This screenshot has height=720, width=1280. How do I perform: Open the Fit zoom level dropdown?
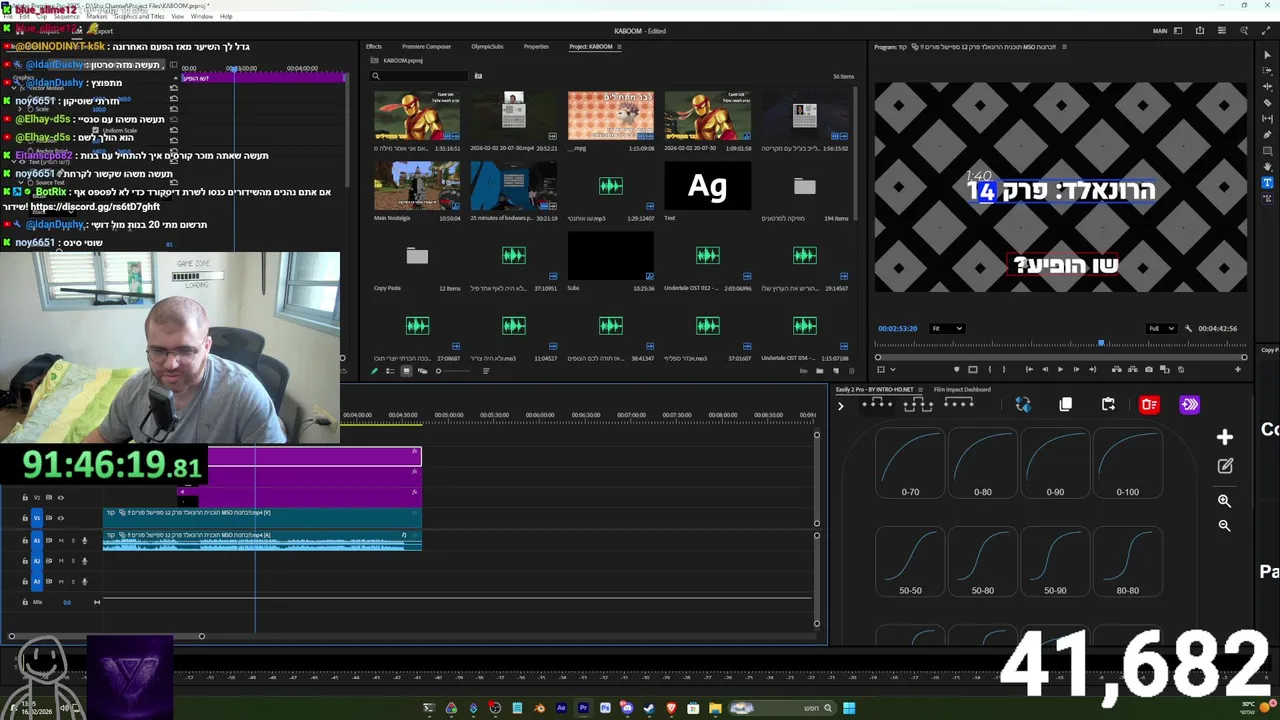point(947,328)
